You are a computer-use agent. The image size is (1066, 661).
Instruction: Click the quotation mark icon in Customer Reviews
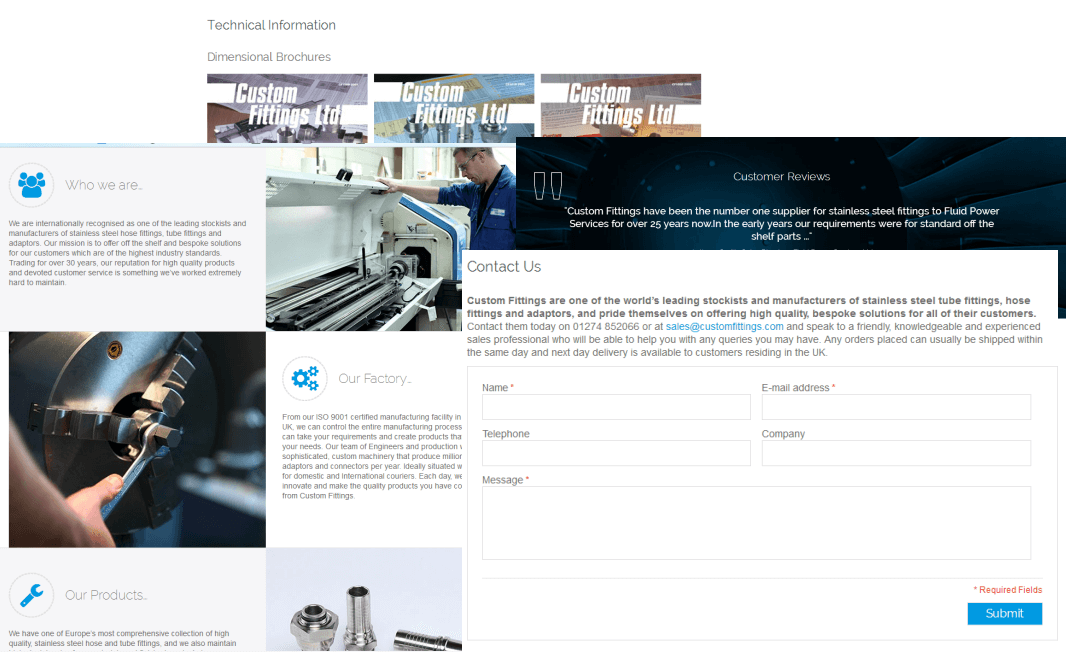click(x=547, y=186)
